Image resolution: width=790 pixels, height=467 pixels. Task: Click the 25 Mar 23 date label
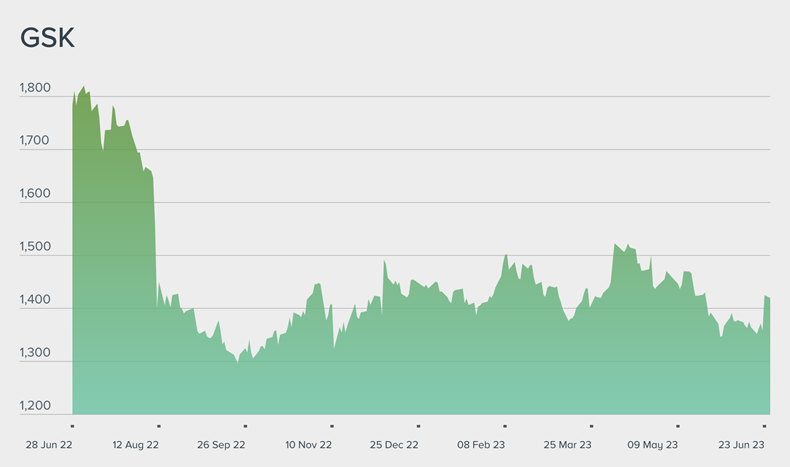(x=568, y=445)
